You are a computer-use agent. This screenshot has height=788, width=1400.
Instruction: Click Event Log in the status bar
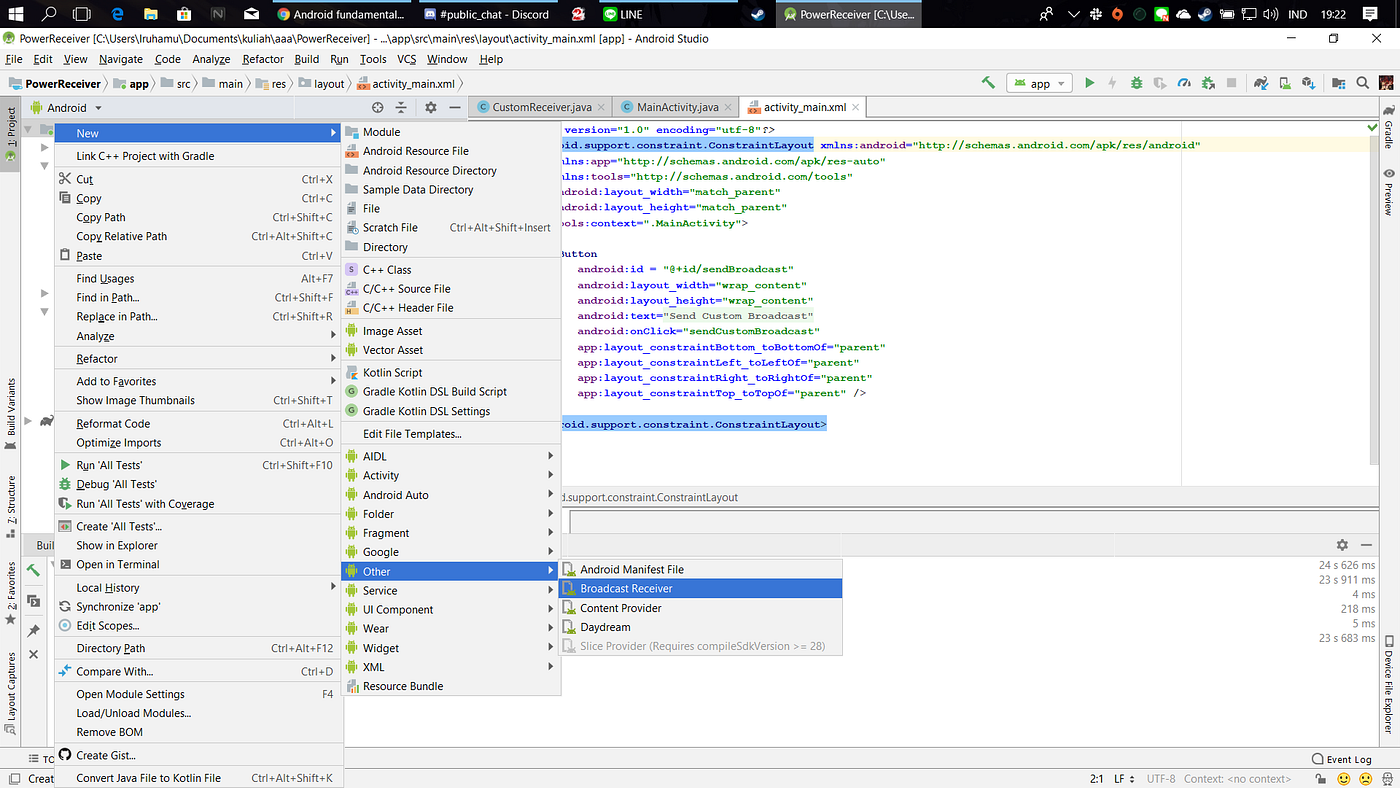click(x=1348, y=759)
